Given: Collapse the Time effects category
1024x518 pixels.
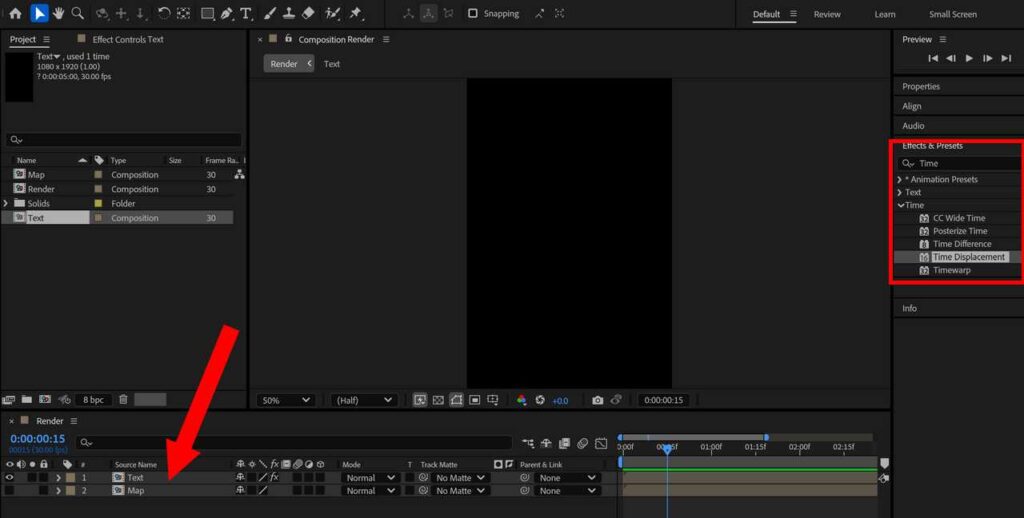Looking at the screenshot, I should pos(901,205).
